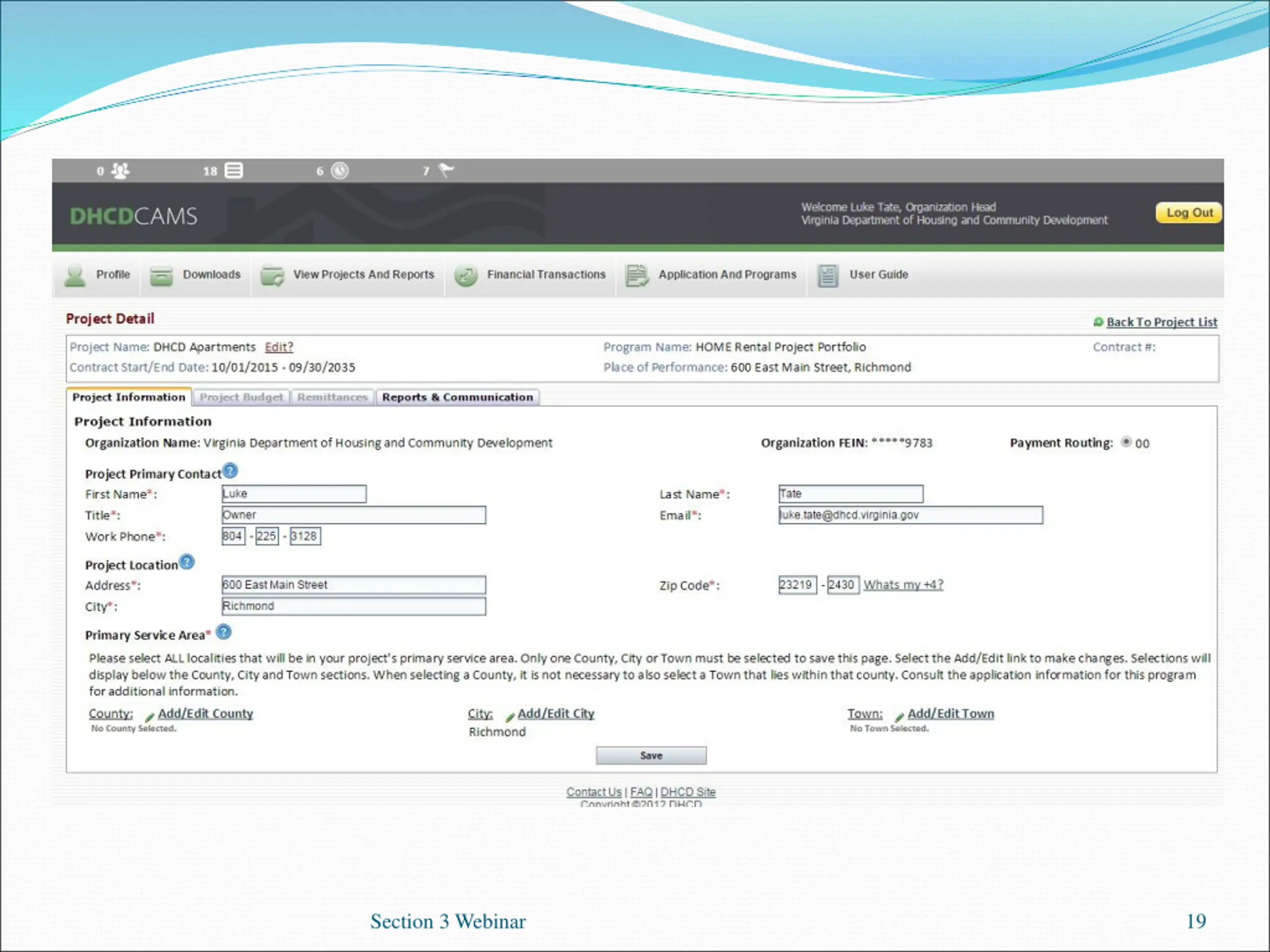The image size is (1270, 952).
Task: Click the clock icon showing 6
Action: (x=339, y=171)
